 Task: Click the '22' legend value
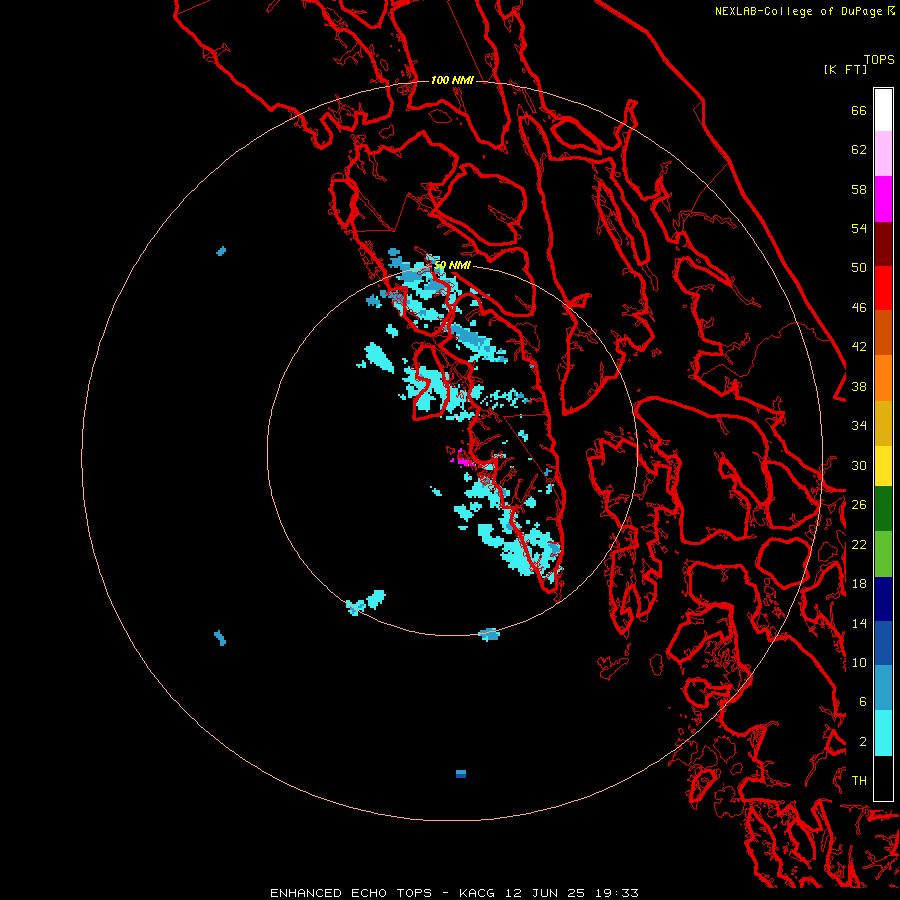[x=859, y=545]
